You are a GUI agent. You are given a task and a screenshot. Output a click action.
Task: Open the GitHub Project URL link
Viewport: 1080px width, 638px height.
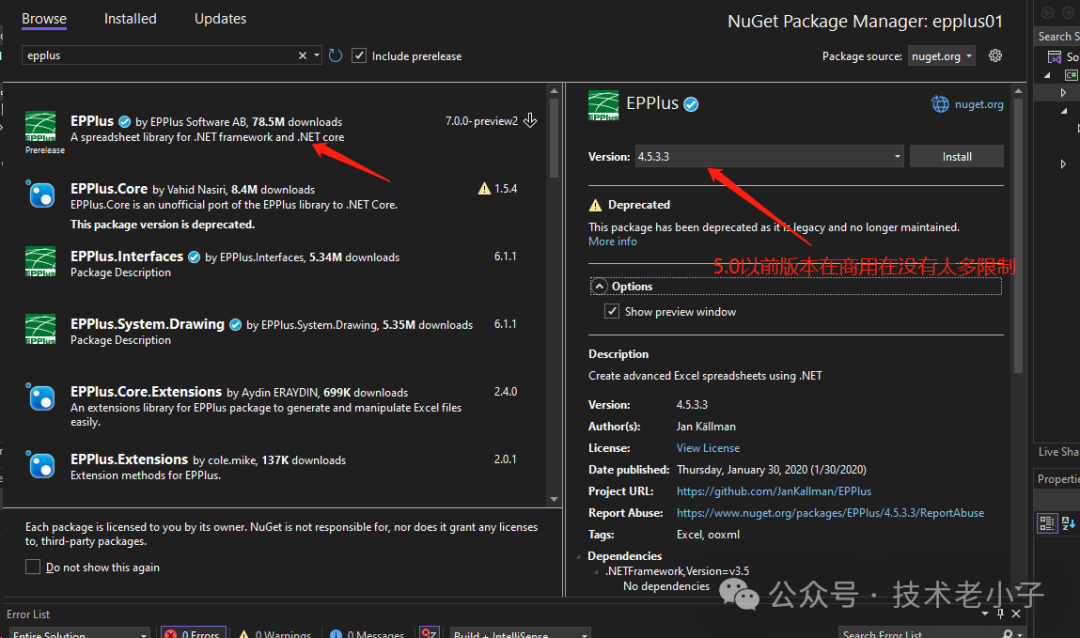(773, 491)
